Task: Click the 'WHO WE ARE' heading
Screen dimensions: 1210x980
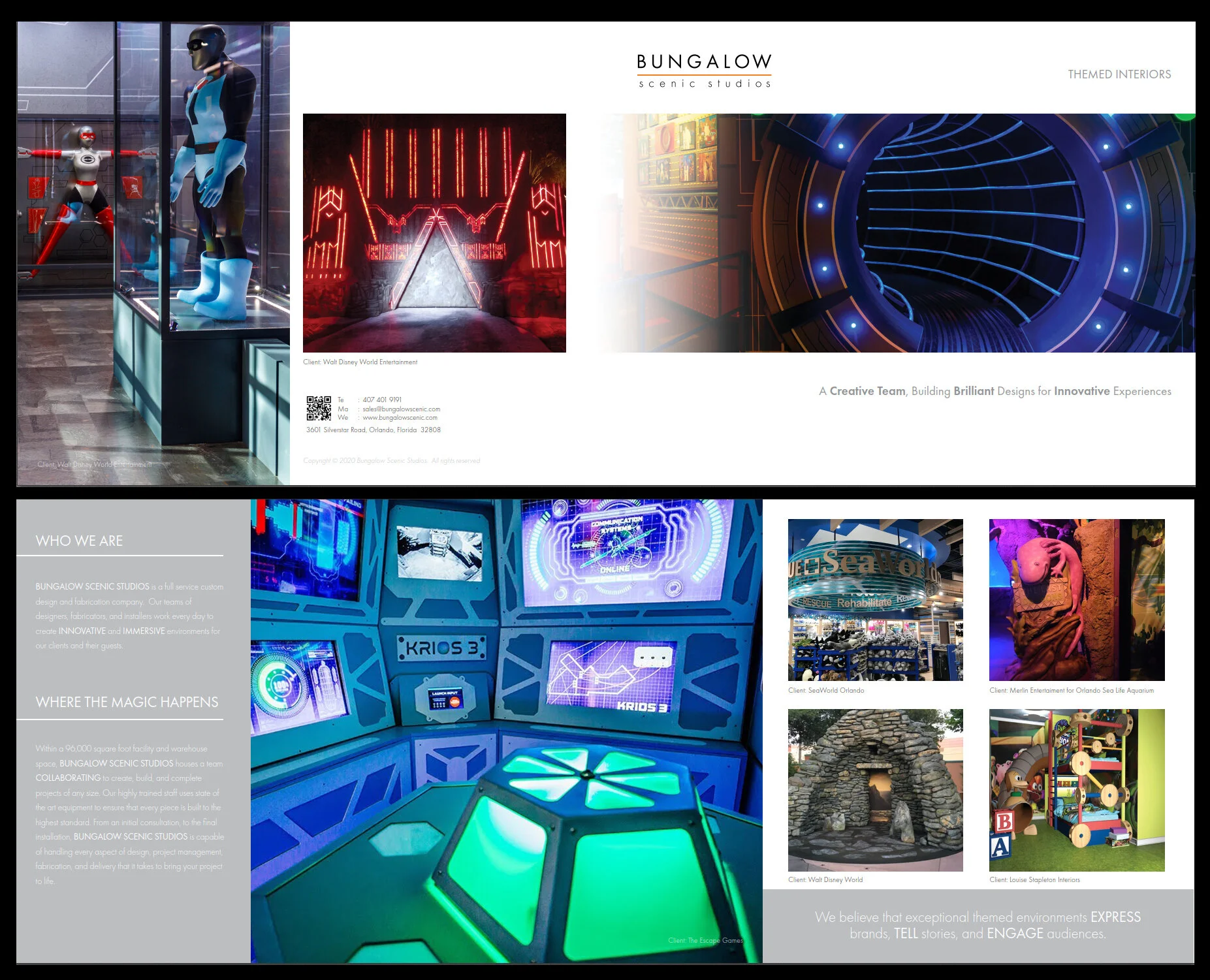Action: coord(79,541)
